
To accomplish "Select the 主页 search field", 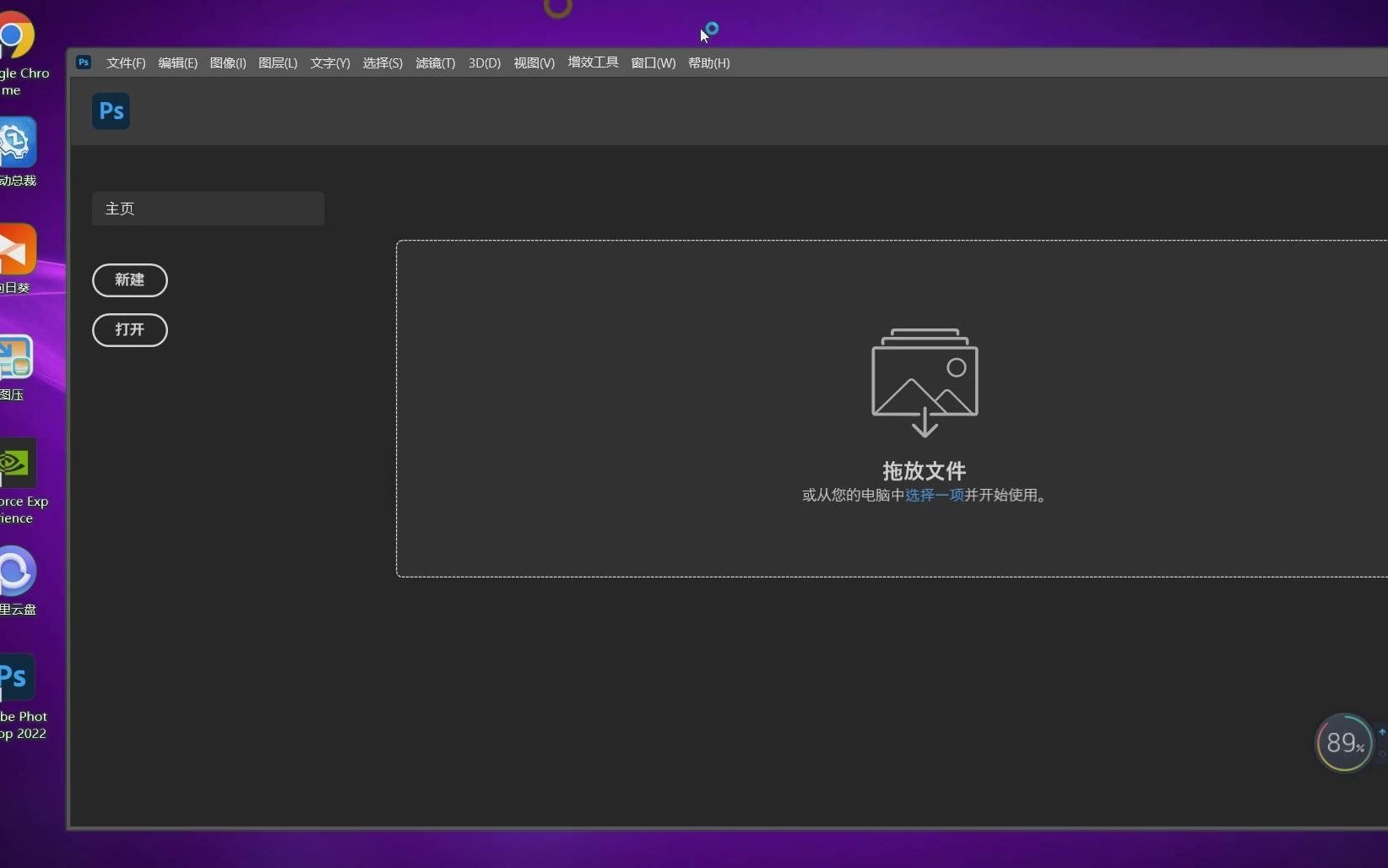I will pos(207,209).
